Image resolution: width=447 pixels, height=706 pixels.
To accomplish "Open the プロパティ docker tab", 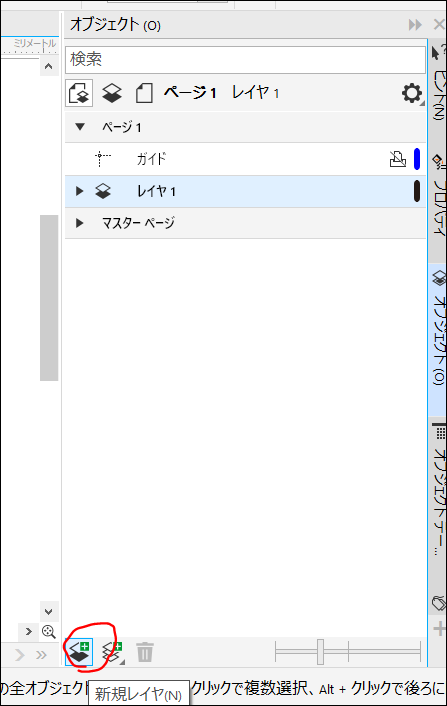I will [438, 195].
